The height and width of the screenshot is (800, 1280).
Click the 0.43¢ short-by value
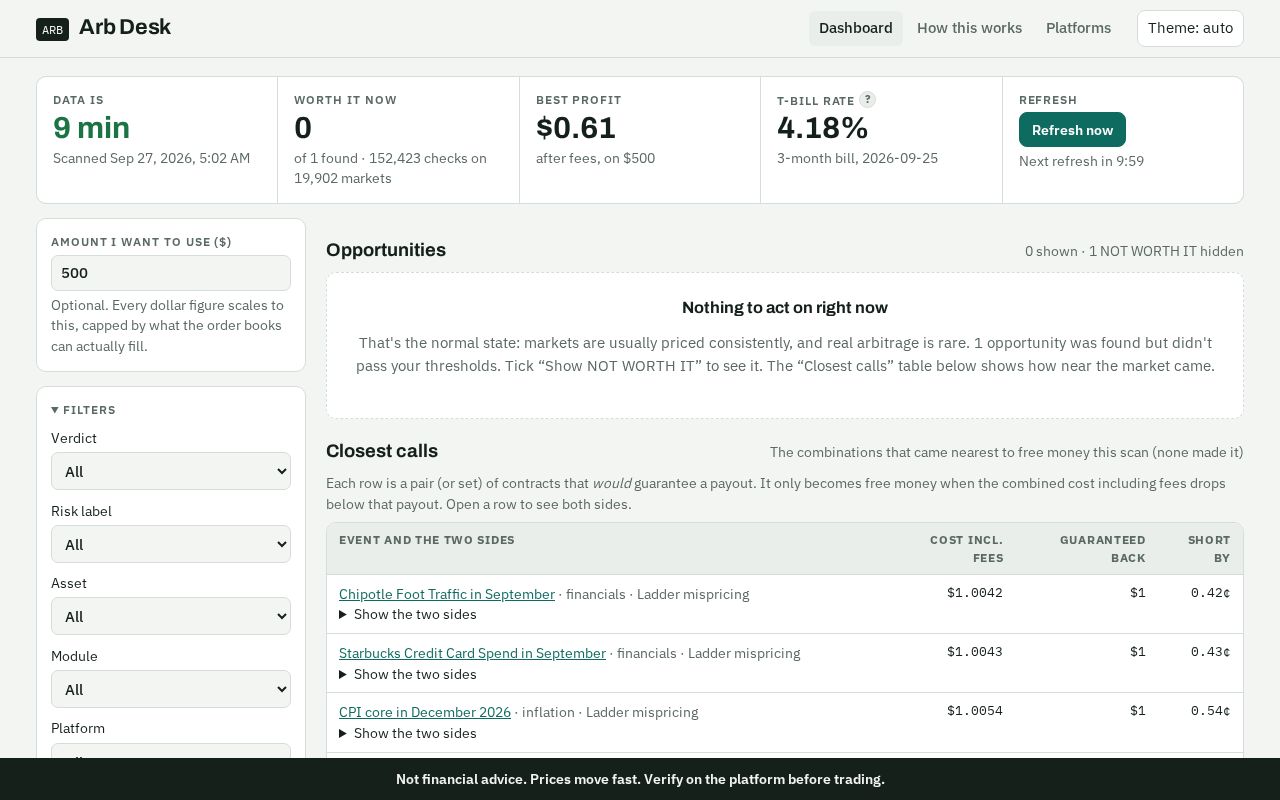(x=1210, y=652)
